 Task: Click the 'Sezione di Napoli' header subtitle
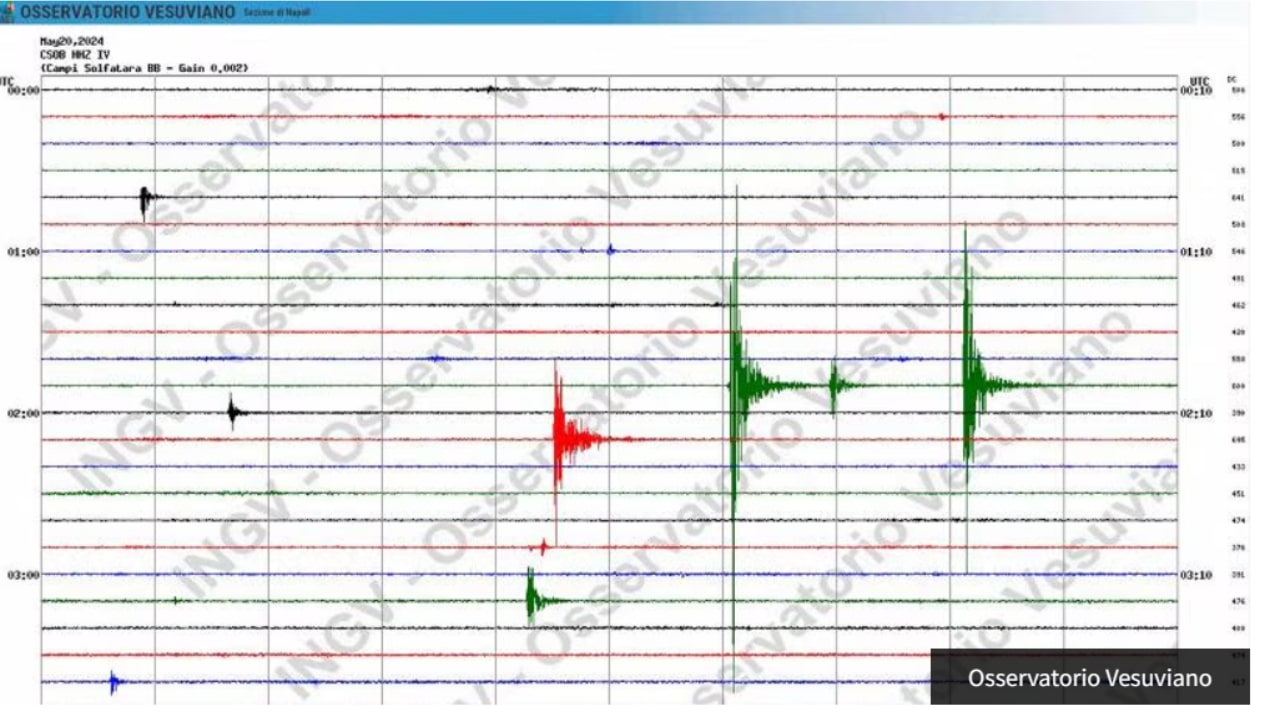[x=277, y=13]
